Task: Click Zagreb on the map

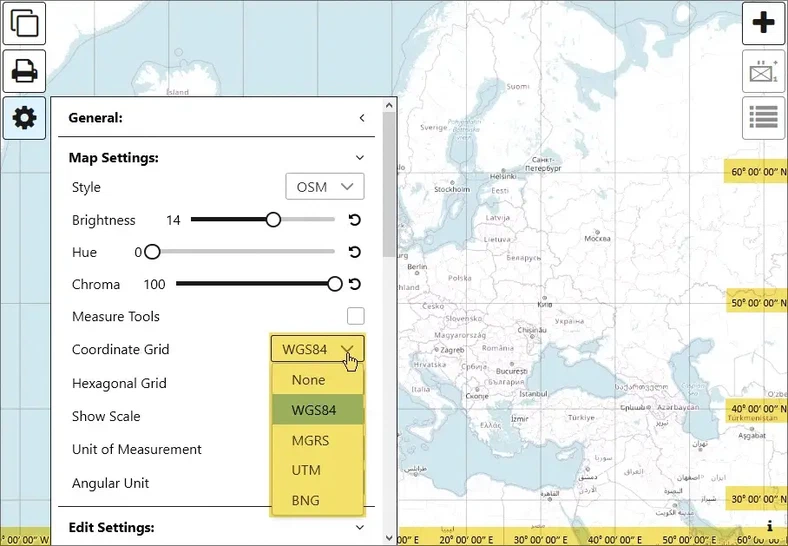Action: point(452,350)
